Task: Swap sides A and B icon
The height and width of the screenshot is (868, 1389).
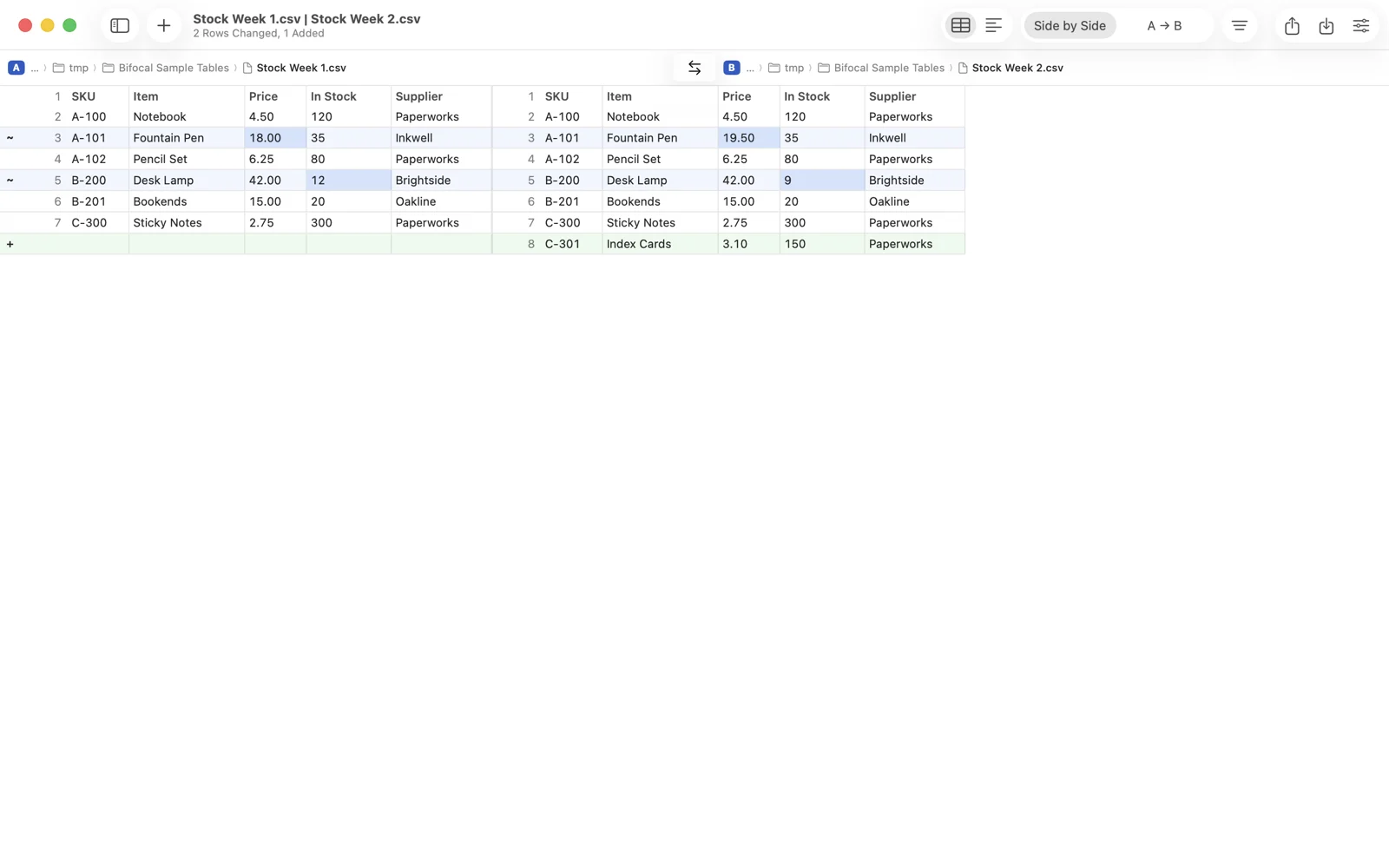Action: (694, 68)
